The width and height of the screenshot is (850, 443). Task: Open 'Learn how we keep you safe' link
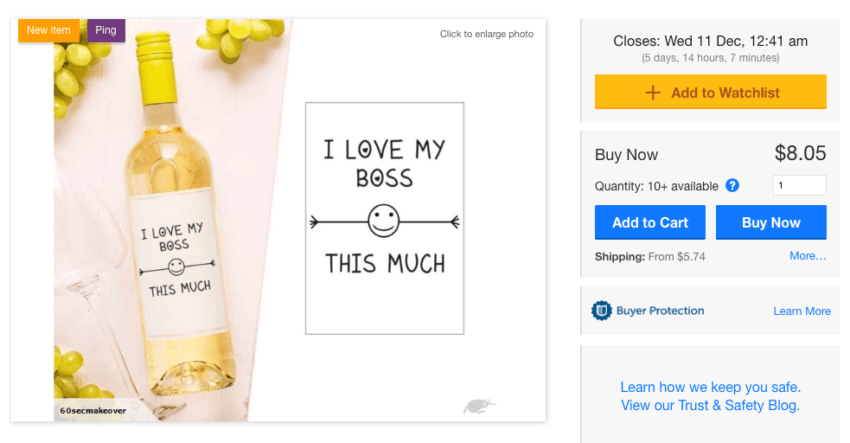(710, 387)
